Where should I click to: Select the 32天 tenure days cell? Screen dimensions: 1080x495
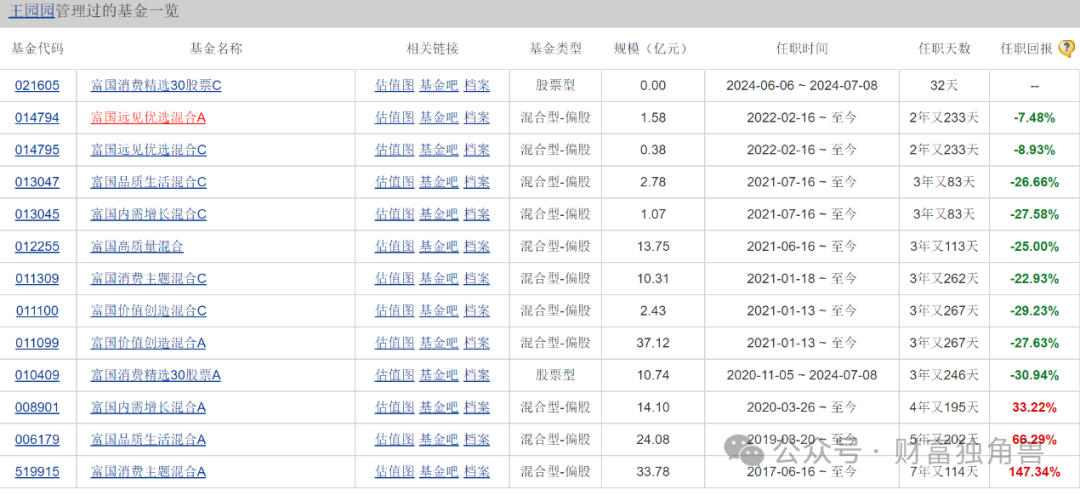pyautogui.click(x=944, y=86)
